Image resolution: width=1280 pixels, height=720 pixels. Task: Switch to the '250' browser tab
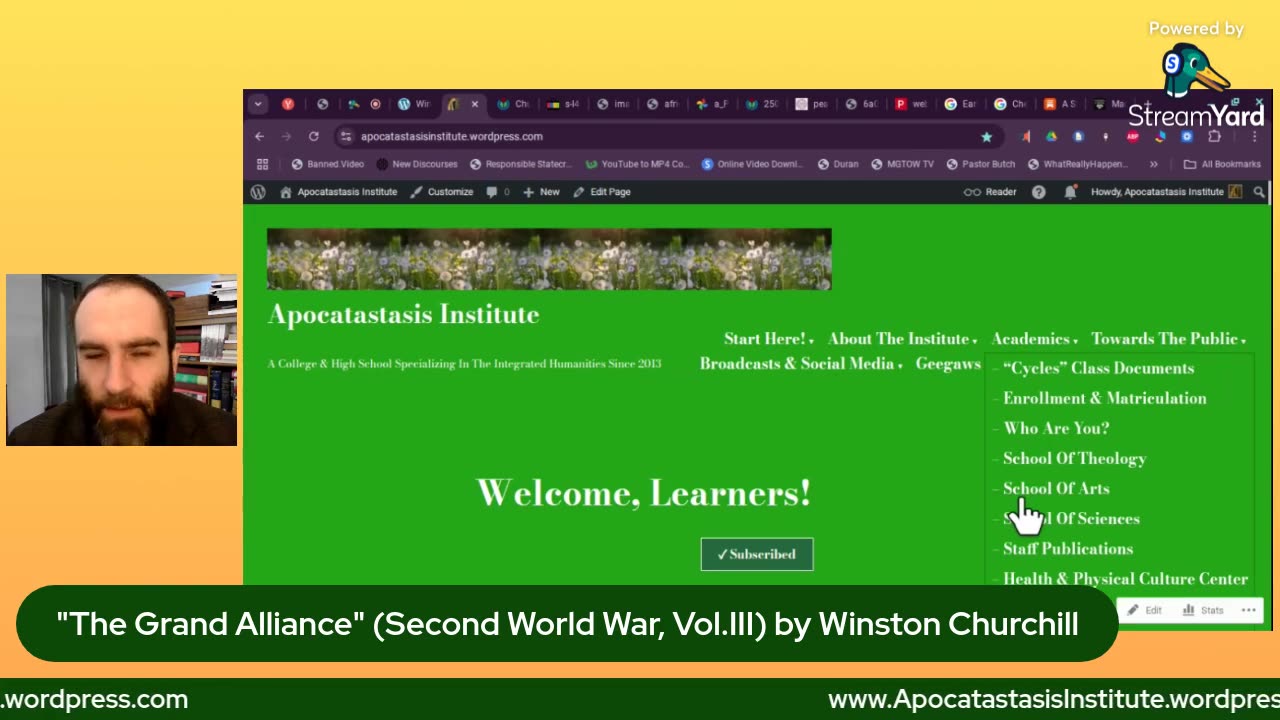762,104
